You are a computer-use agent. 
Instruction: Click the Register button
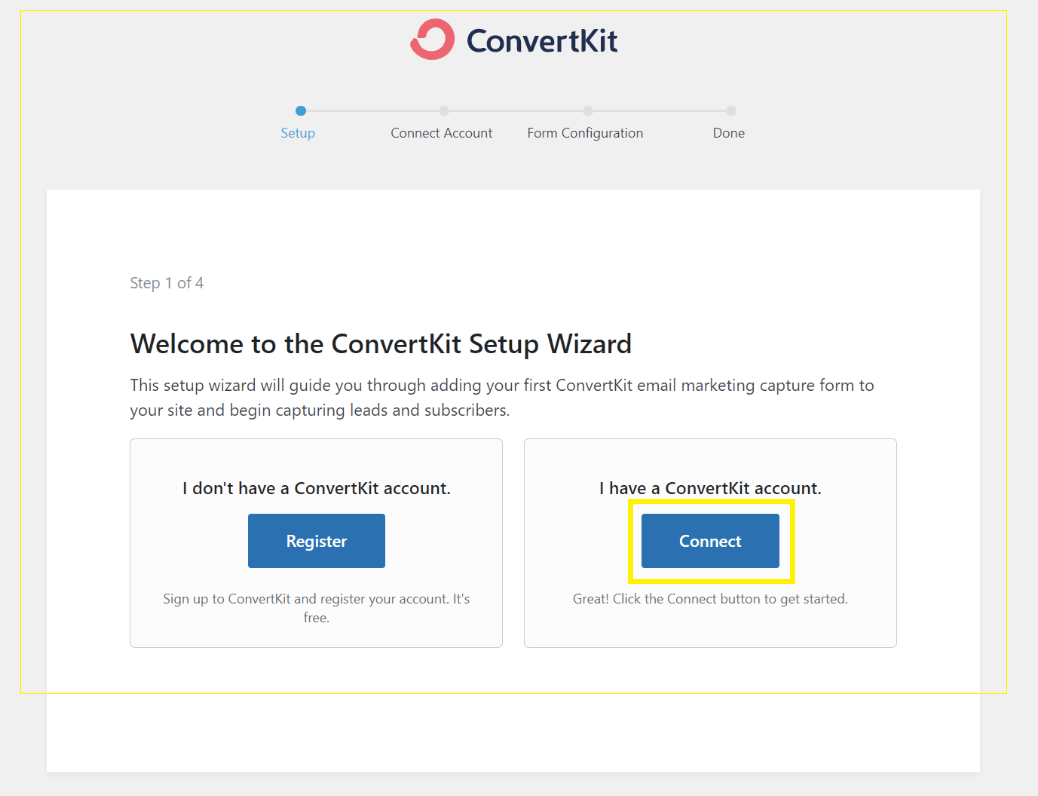316,541
